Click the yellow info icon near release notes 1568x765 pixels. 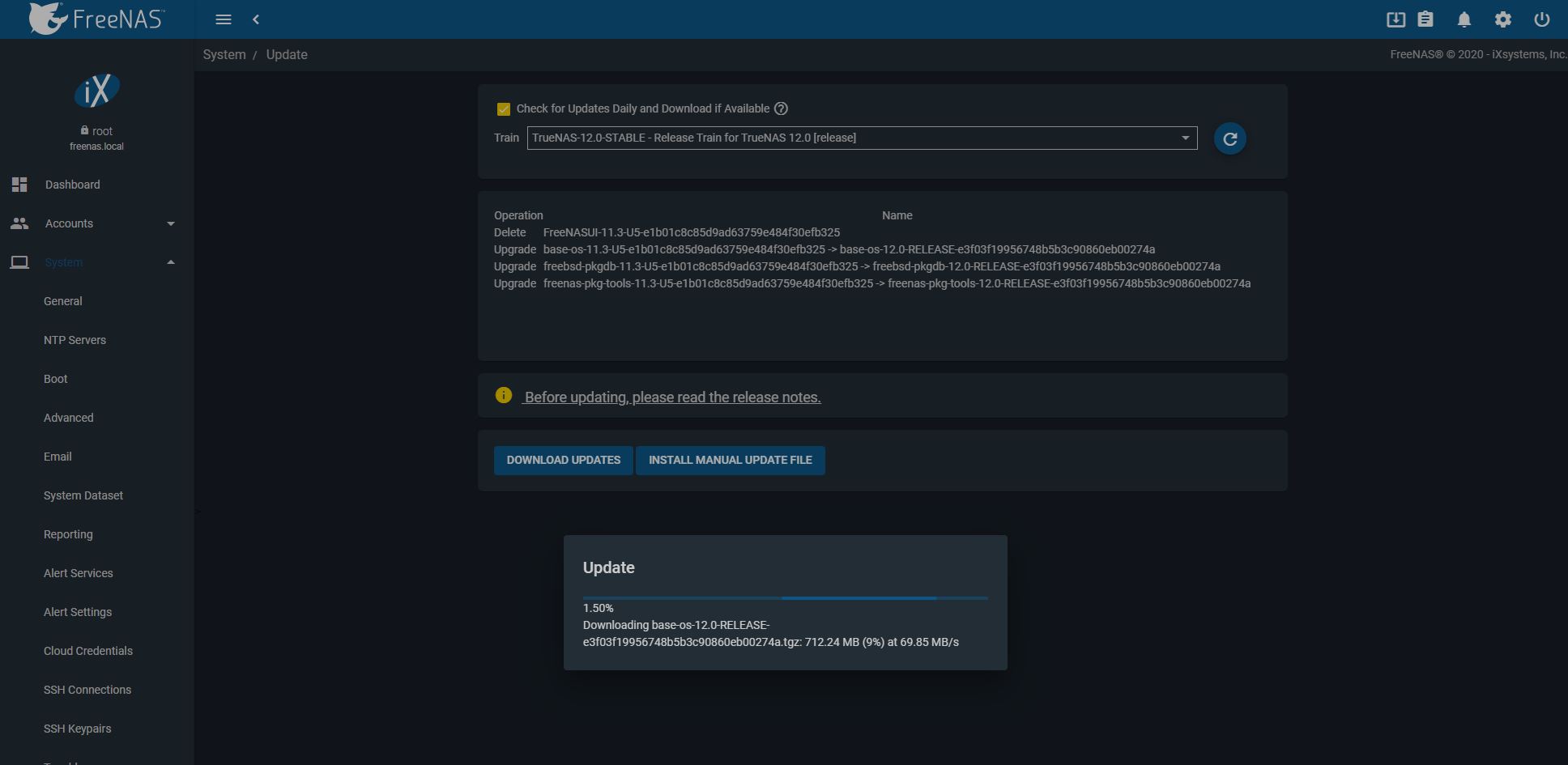(x=504, y=395)
